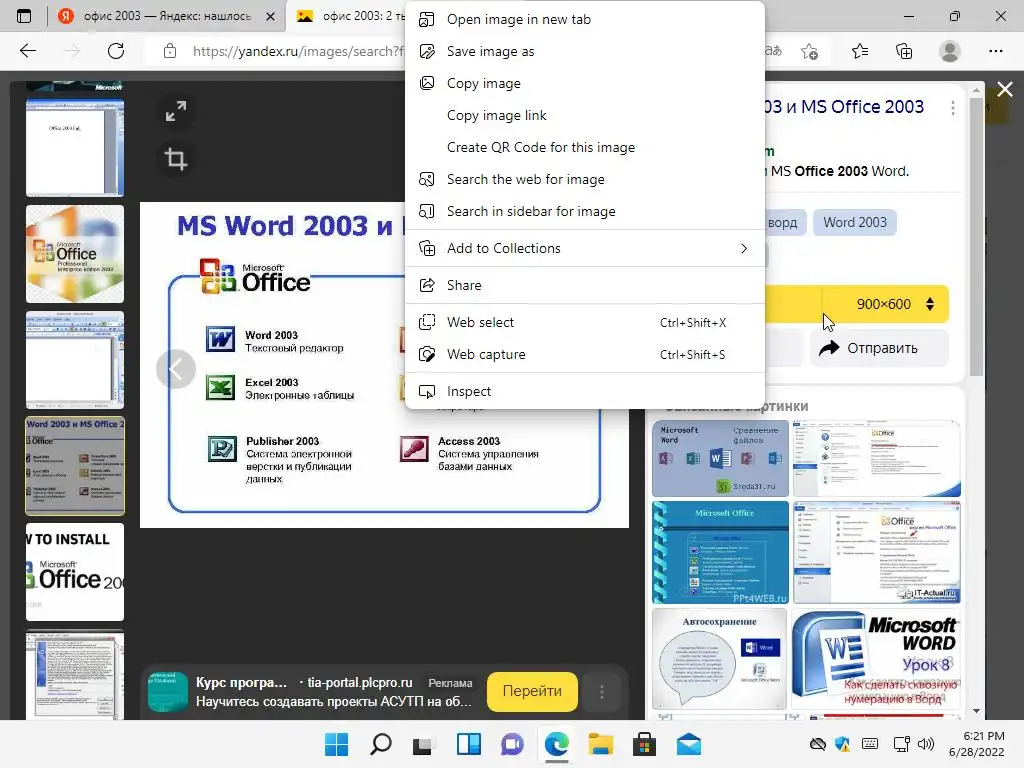Choose Search the web for image
The height and width of the screenshot is (768, 1024).
[584, 180]
